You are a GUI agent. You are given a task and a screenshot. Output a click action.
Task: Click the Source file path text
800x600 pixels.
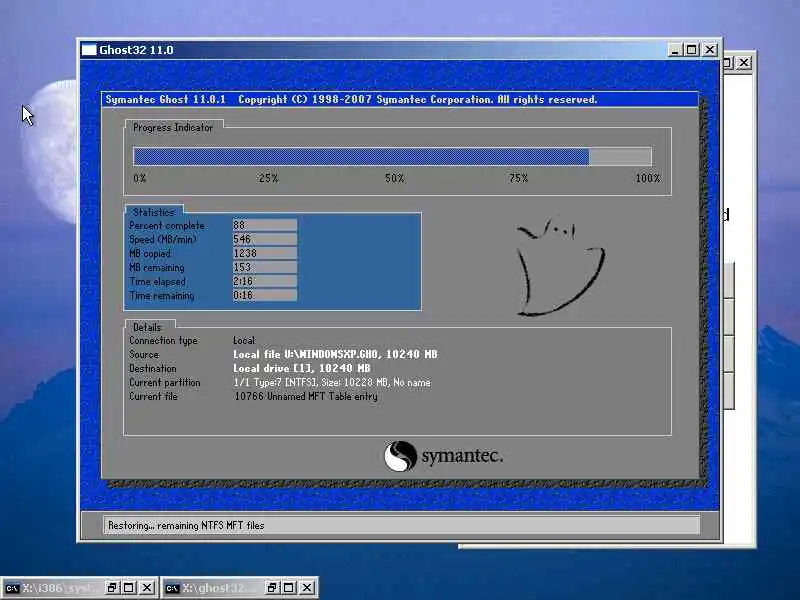point(335,354)
